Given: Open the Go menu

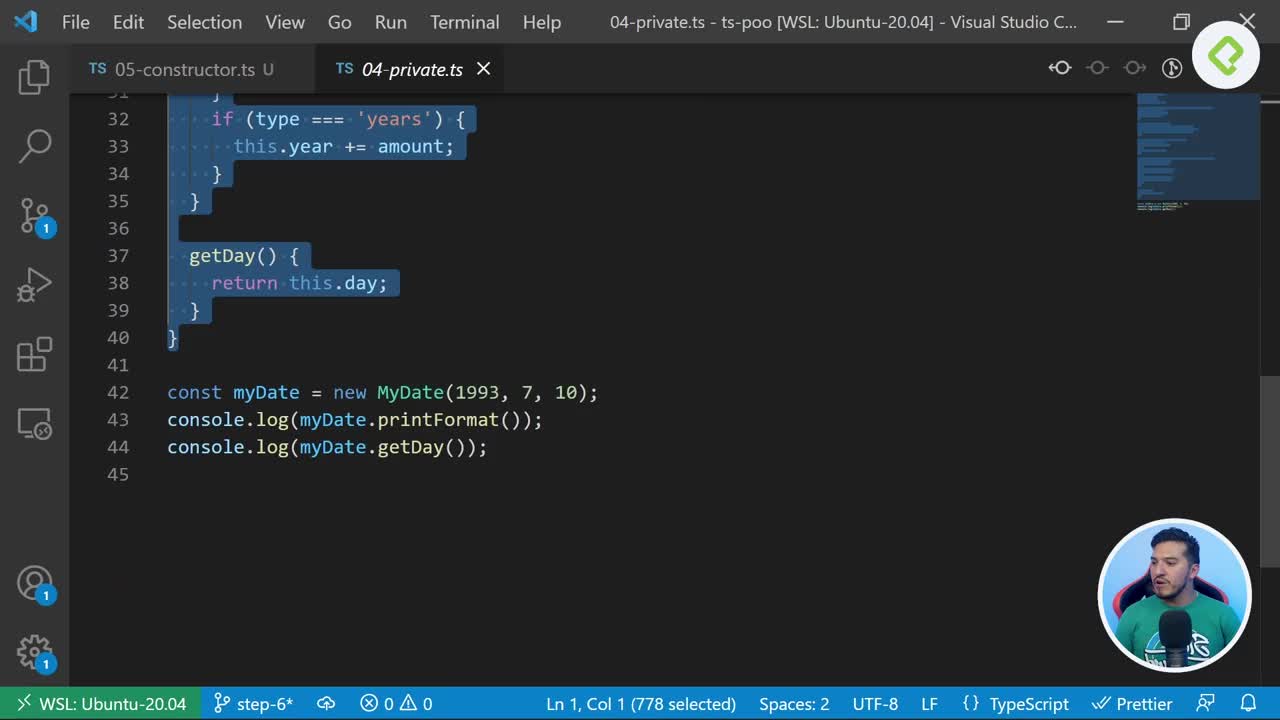Looking at the screenshot, I should (340, 22).
